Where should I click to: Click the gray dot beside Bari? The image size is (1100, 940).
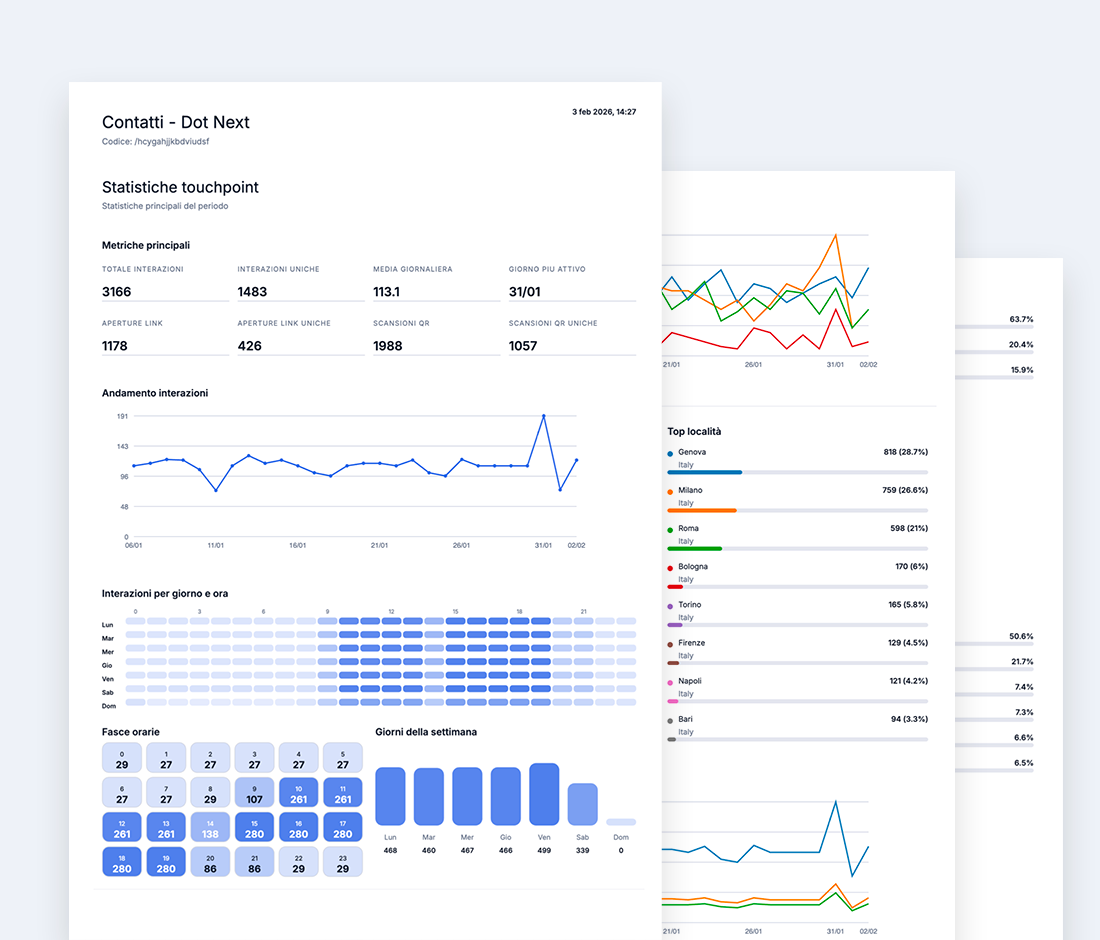click(x=670, y=720)
